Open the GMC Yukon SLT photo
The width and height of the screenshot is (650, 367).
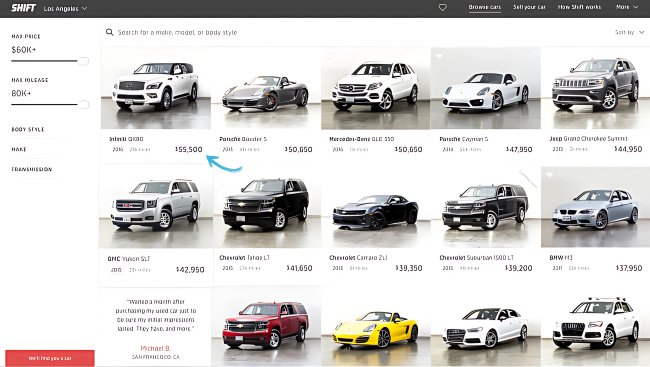[x=156, y=207]
